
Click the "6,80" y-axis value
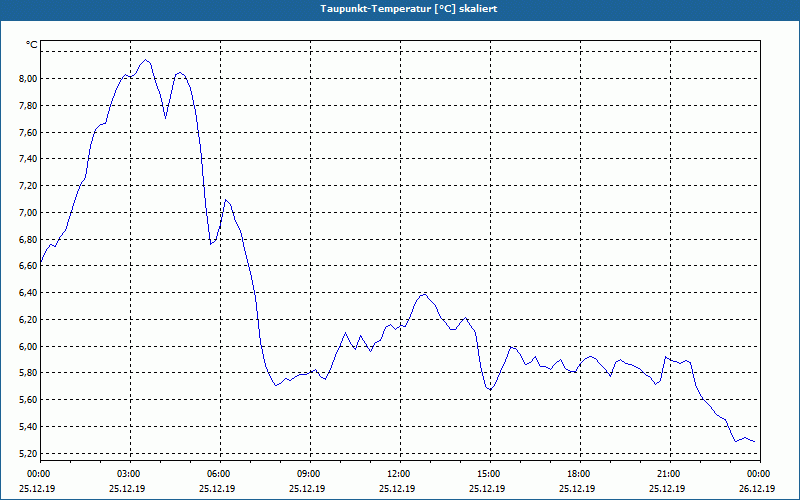(x=29, y=239)
